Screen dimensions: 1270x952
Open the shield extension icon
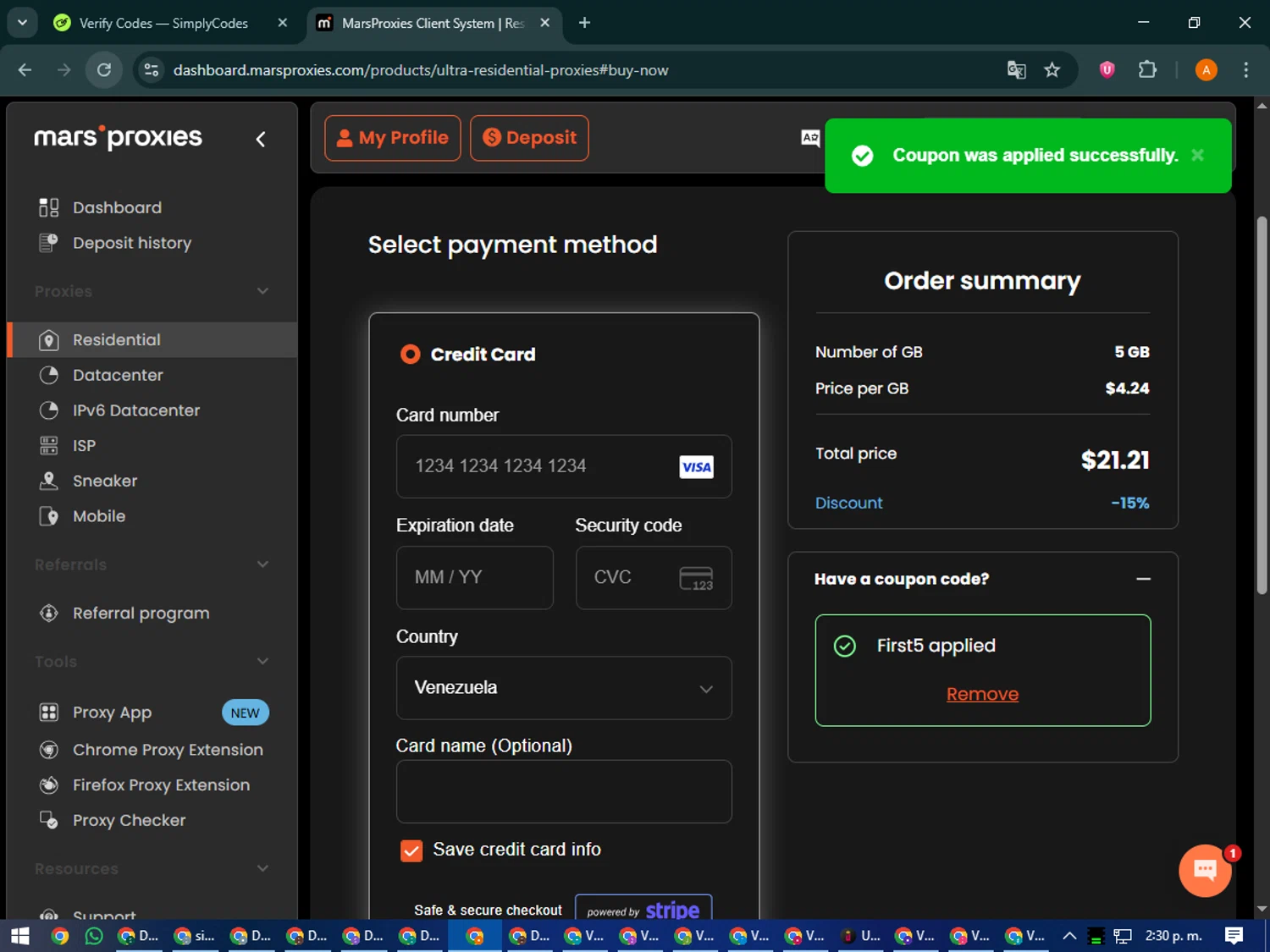[1107, 70]
